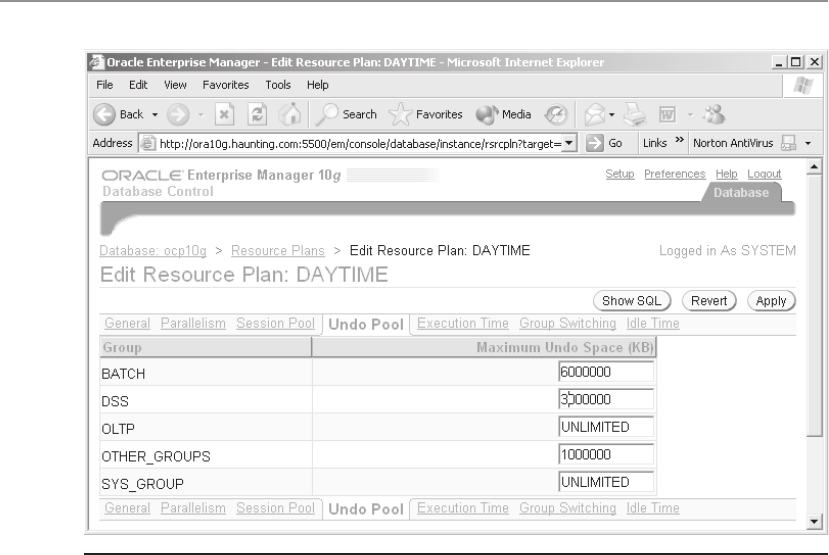This screenshot has width=829, height=555.
Task: Open the bottom Idle Time tab link
Action: (x=653, y=508)
